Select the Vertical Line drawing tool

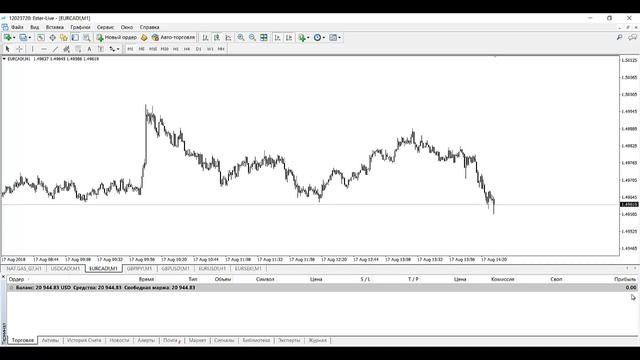click(x=33, y=49)
